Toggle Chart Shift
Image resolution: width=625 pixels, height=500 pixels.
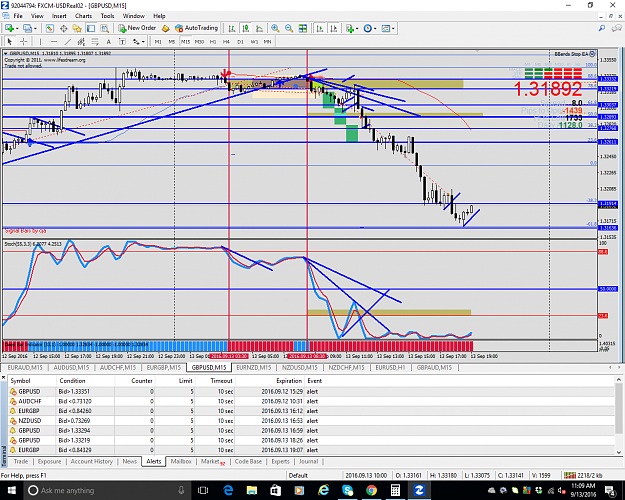click(334, 28)
